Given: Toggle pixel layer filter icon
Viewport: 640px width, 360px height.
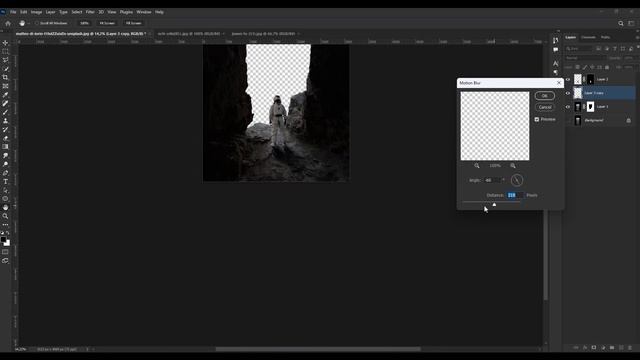Looking at the screenshot, I should click(x=598, y=49).
